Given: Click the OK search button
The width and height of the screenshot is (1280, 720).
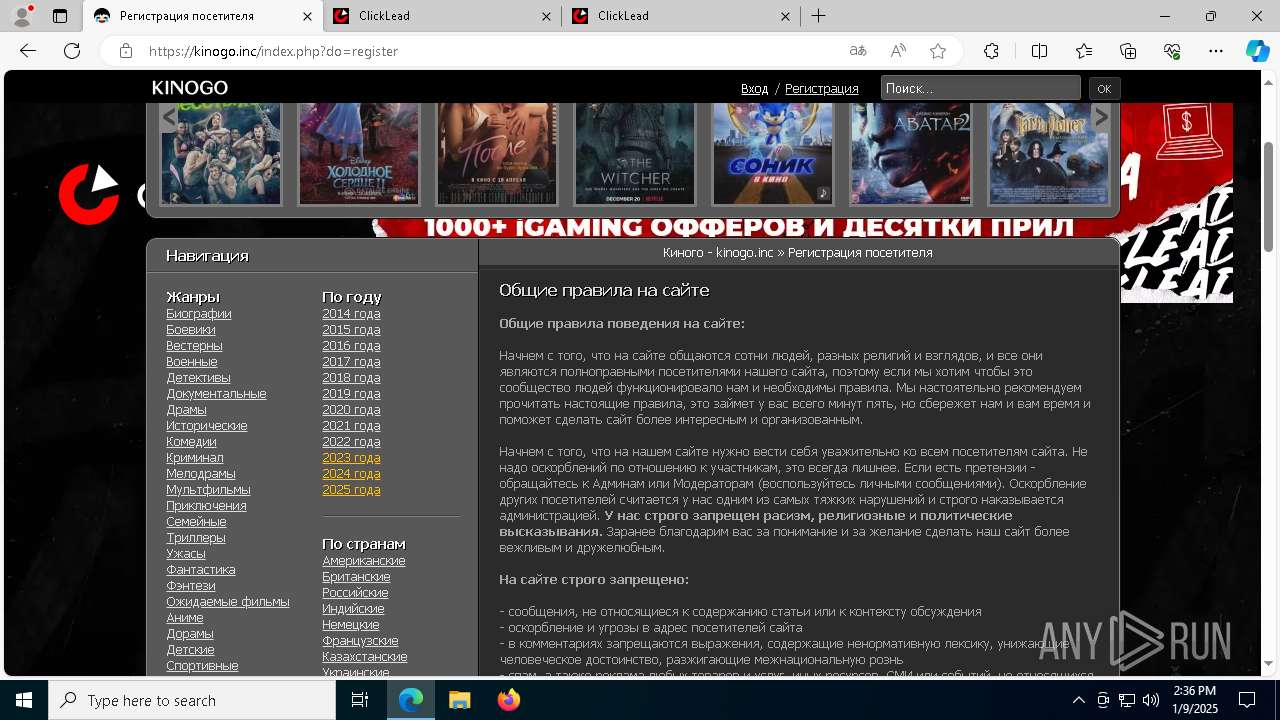Looking at the screenshot, I should 1104,88.
